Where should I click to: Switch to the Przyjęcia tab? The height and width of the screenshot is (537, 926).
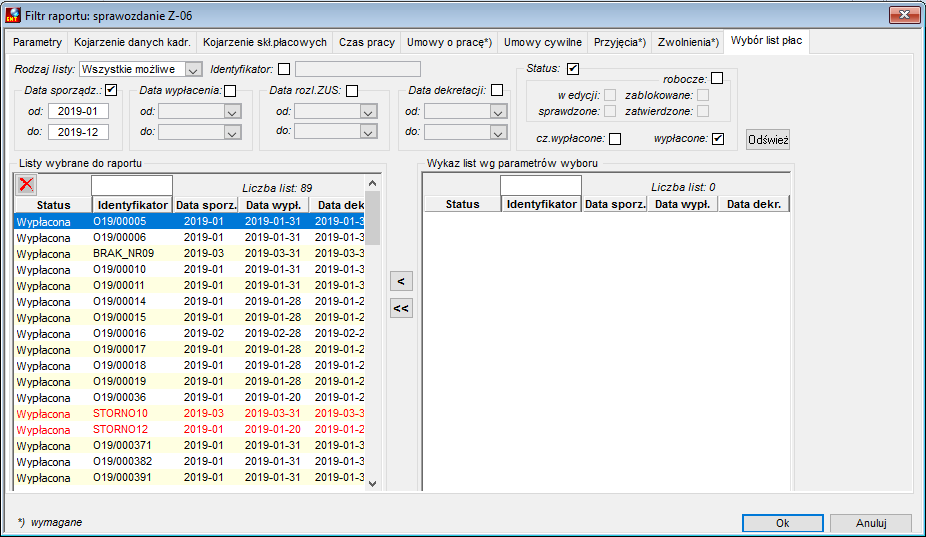click(x=619, y=43)
